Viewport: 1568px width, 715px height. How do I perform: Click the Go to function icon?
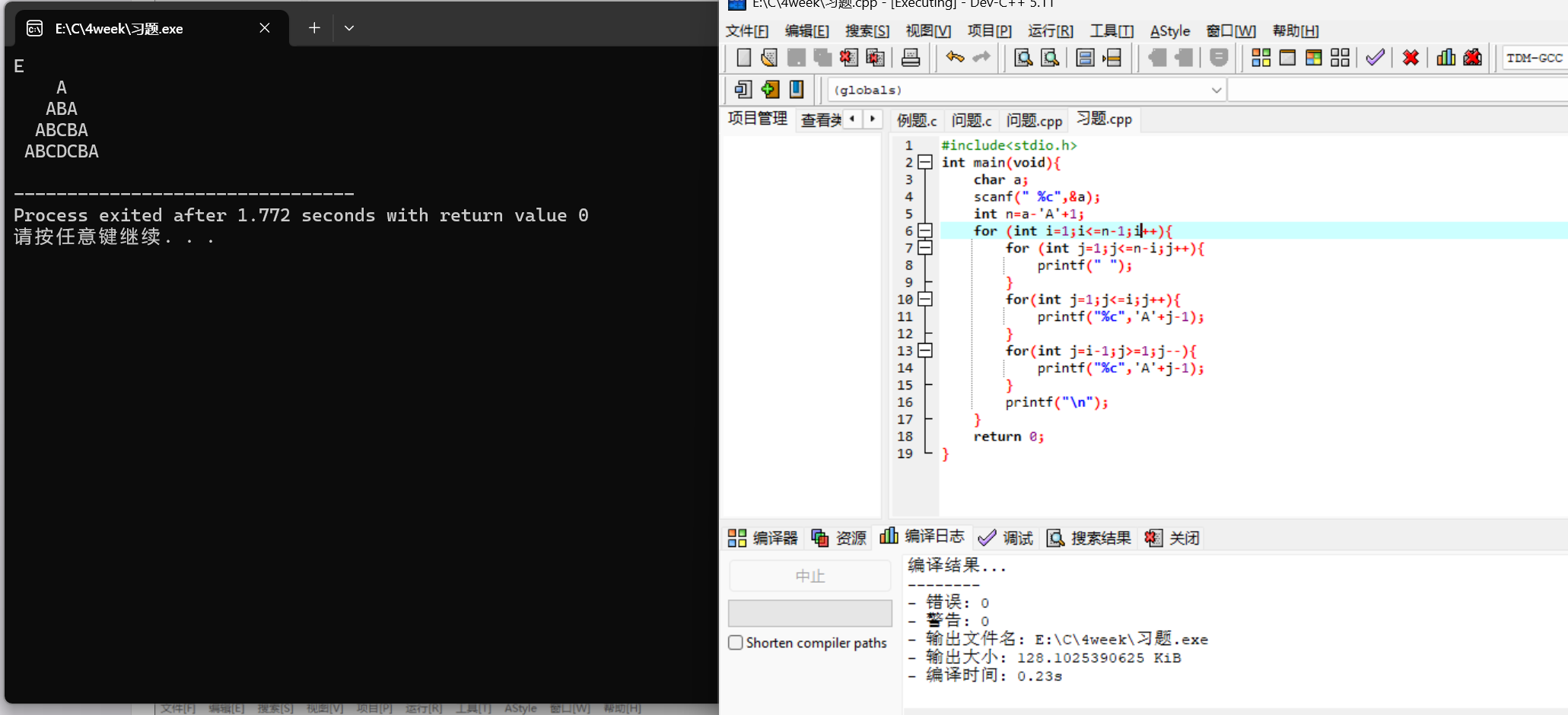pos(1086,58)
